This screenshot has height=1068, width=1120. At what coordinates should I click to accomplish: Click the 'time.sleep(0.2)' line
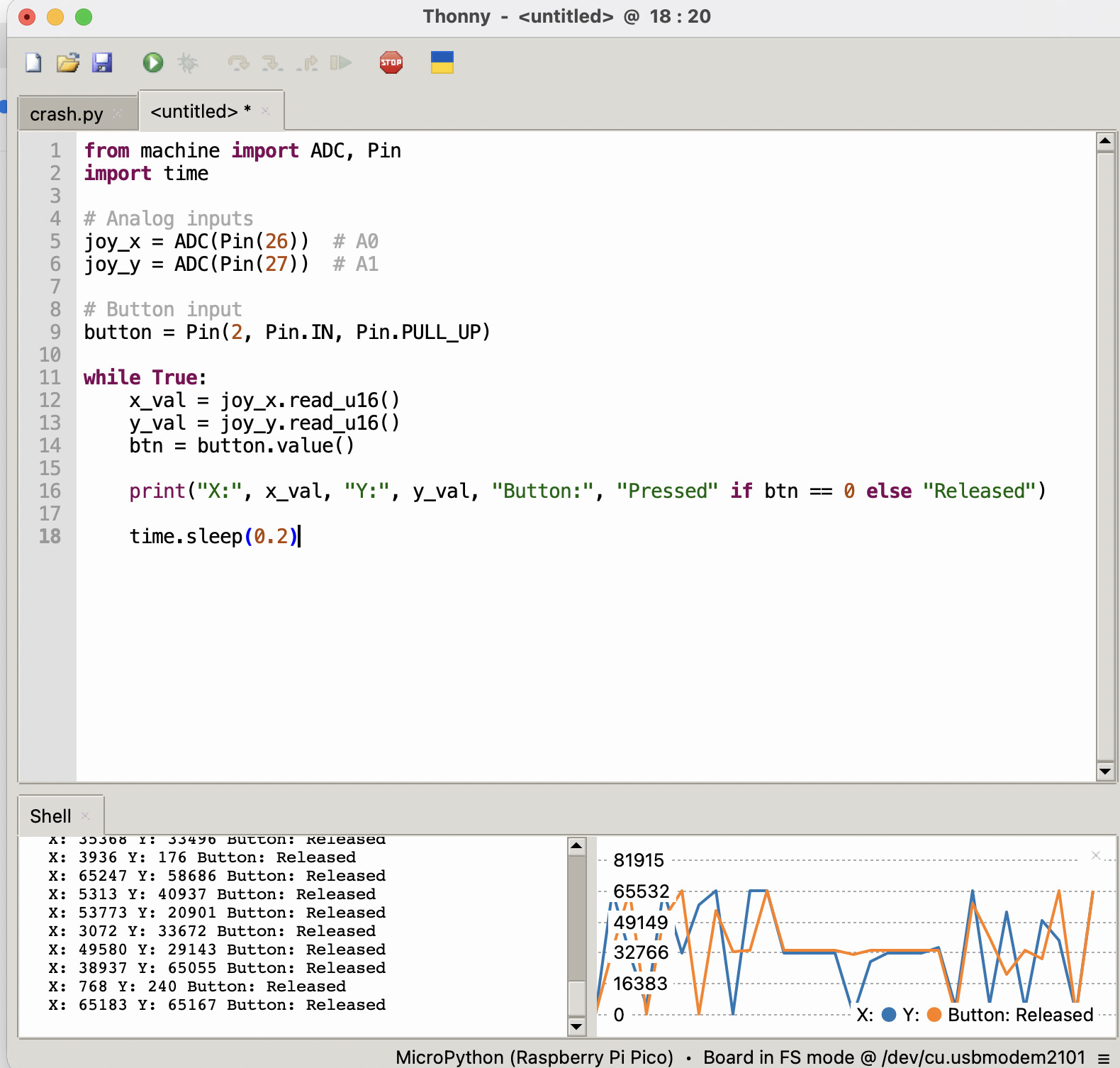(213, 536)
